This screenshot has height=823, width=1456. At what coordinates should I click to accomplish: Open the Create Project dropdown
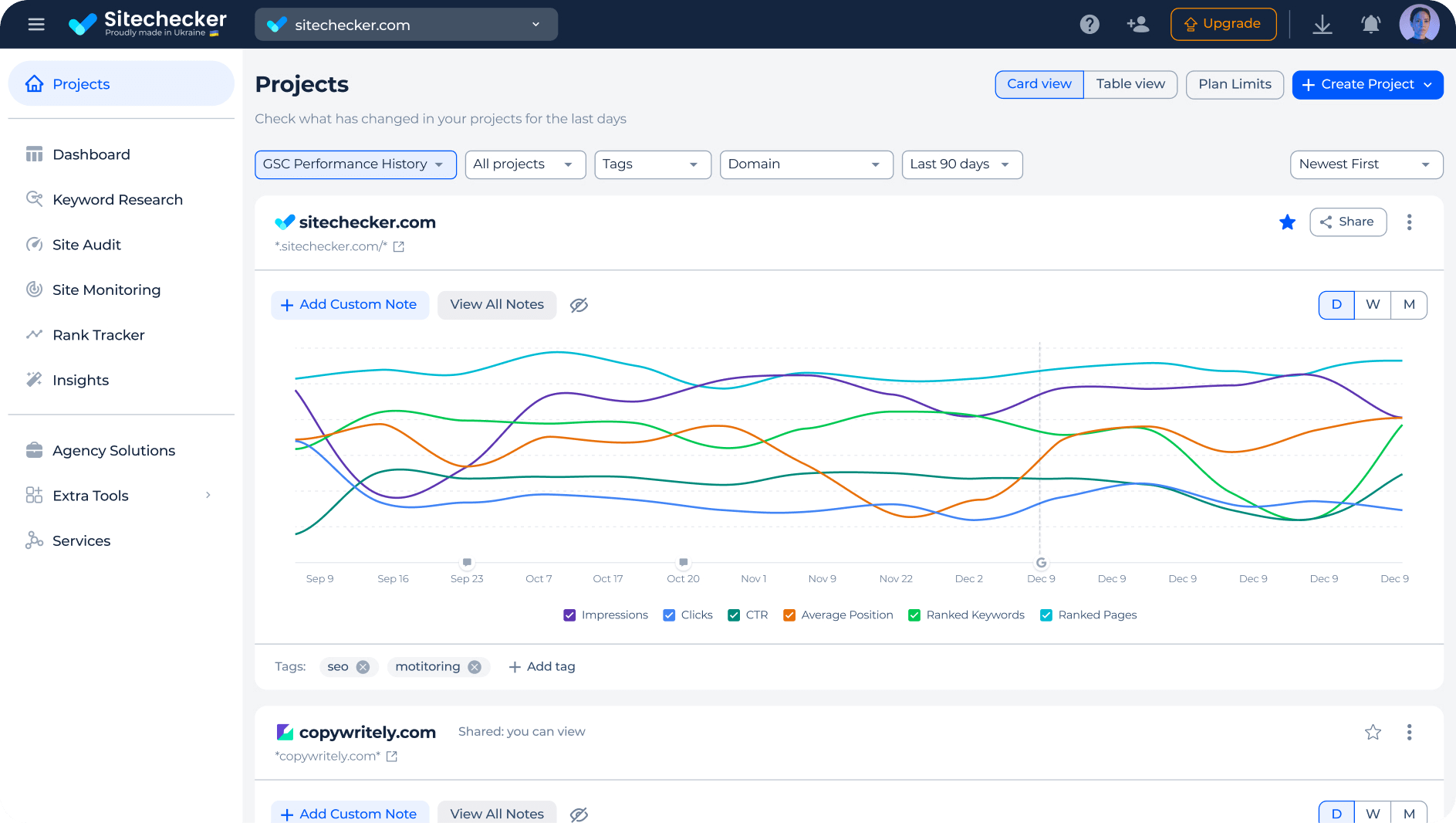click(1367, 84)
